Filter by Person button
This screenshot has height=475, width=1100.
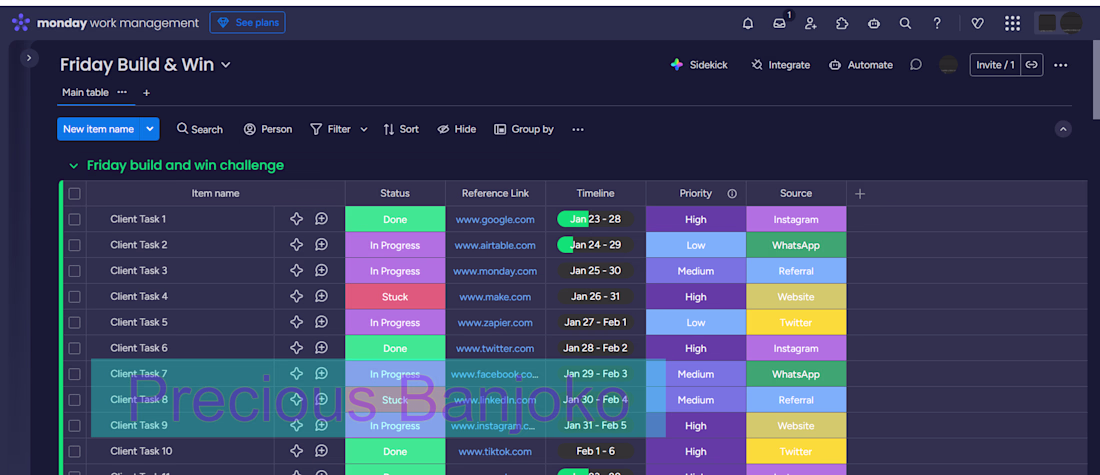pos(268,129)
